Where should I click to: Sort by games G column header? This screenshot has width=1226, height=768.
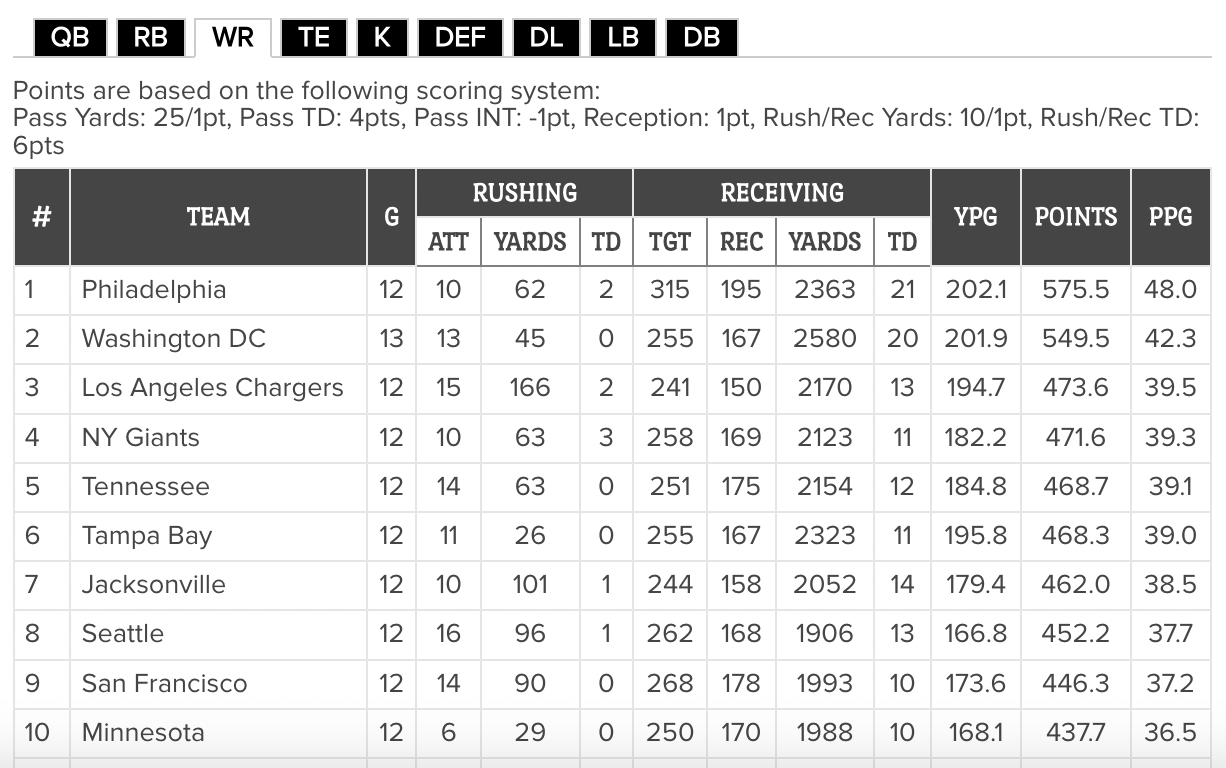pyautogui.click(x=391, y=217)
